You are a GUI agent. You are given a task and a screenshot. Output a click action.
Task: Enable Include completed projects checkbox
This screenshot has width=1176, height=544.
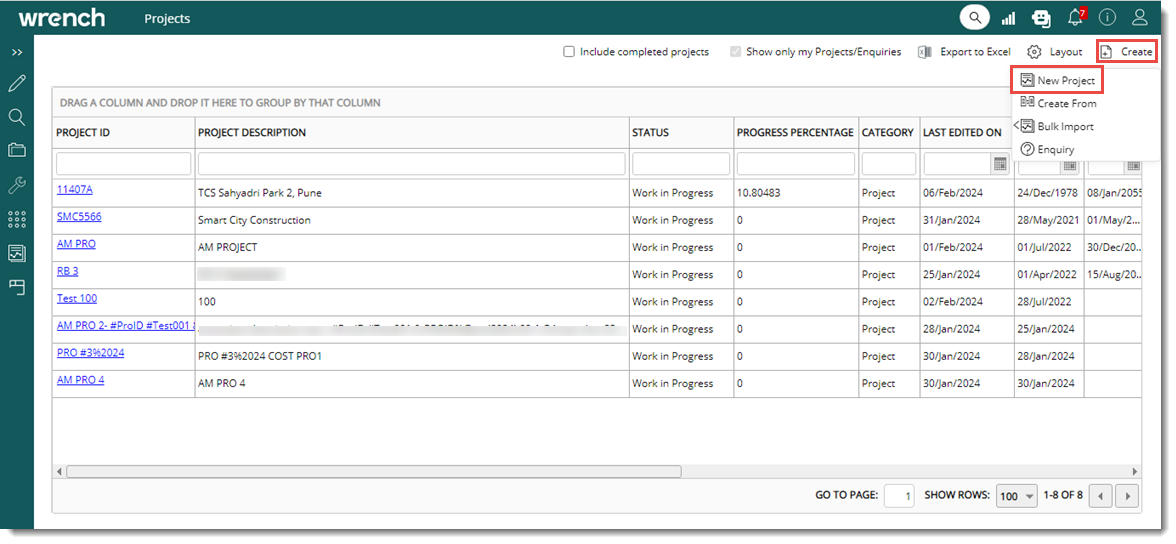click(x=569, y=52)
